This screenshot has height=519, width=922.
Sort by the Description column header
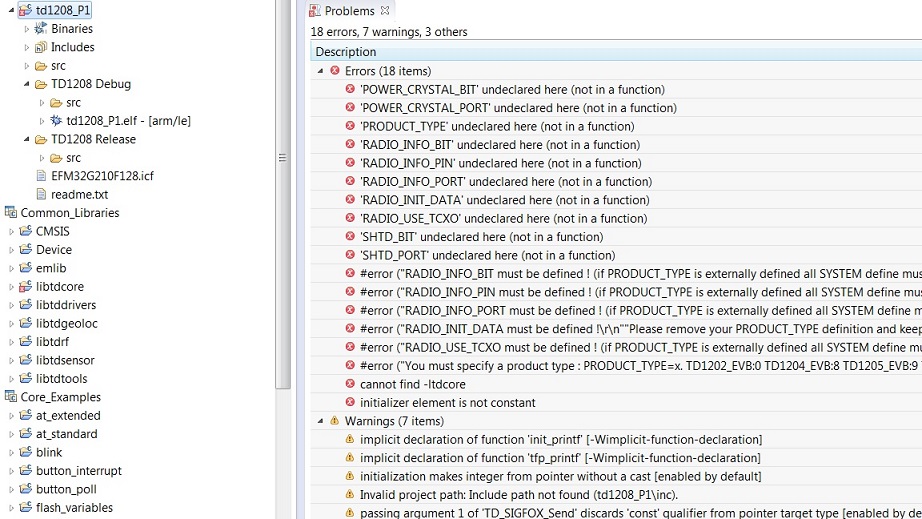tap(616, 52)
